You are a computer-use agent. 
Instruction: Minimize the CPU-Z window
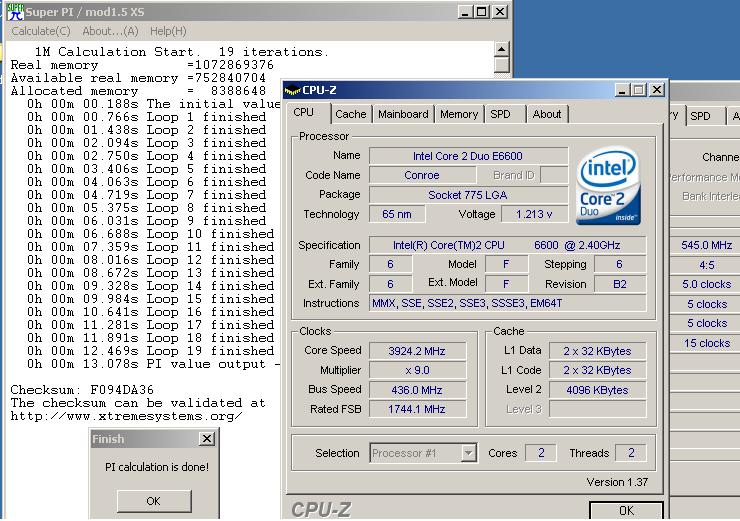click(x=622, y=90)
